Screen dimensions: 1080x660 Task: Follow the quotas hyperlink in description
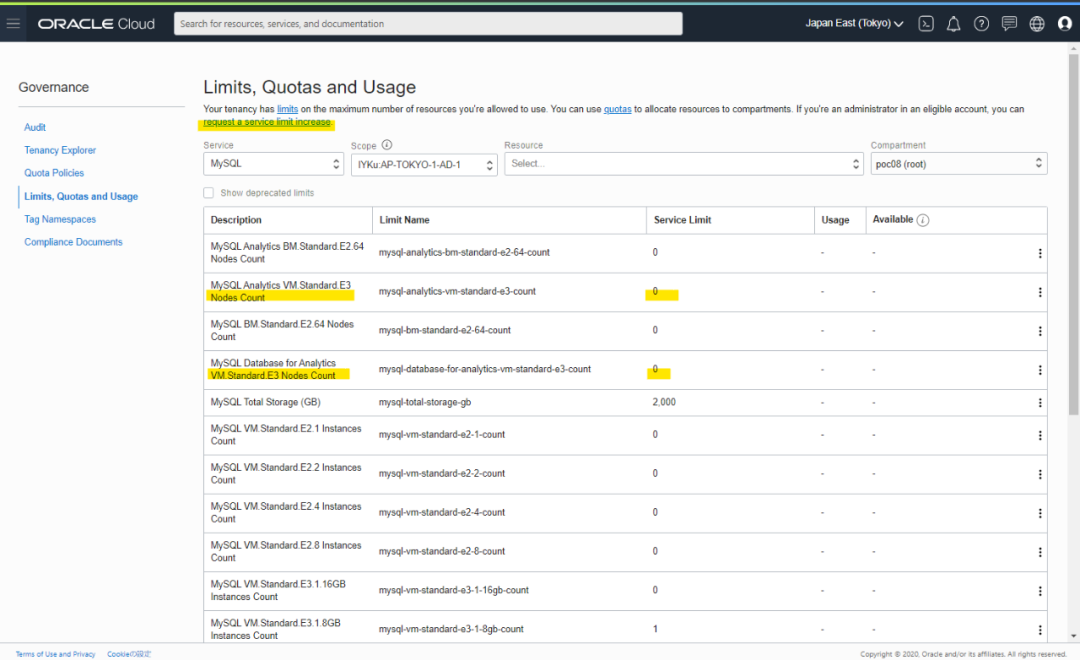coord(617,109)
